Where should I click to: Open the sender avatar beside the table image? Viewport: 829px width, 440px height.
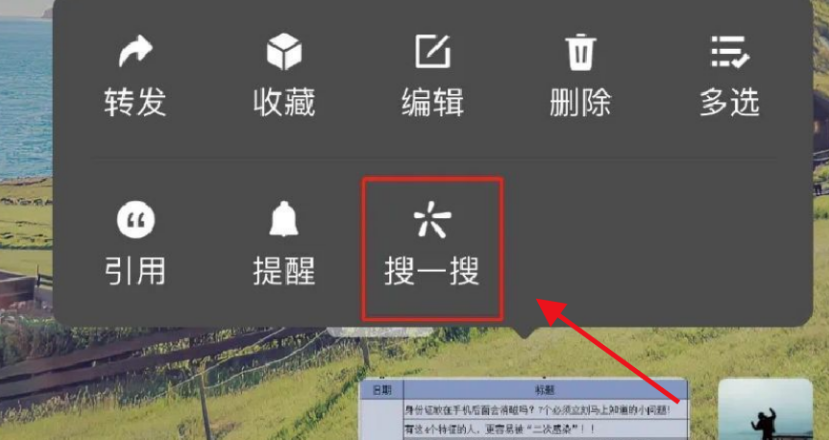point(765,409)
